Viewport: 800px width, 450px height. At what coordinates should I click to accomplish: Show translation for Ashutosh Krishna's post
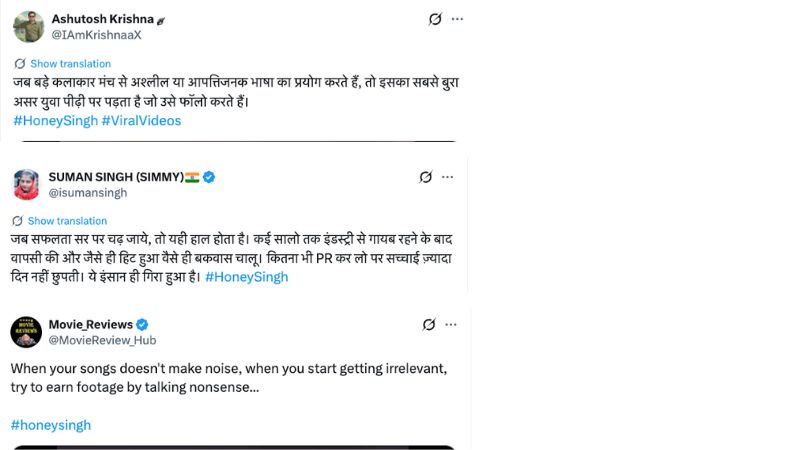(x=69, y=64)
